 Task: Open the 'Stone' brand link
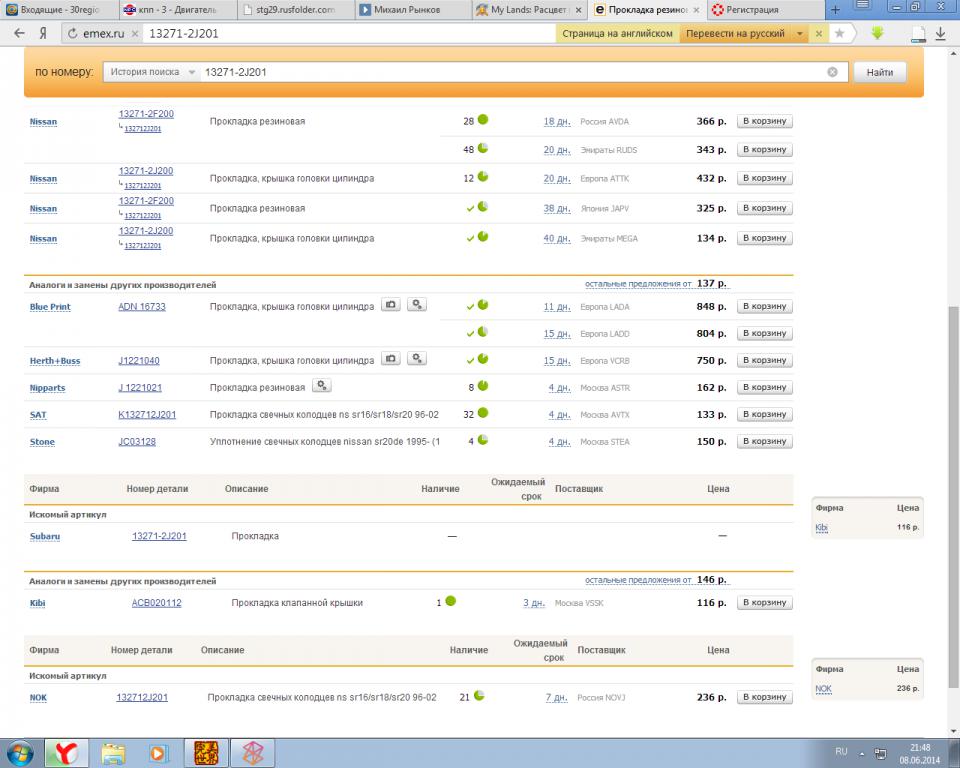click(x=42, y=442)
